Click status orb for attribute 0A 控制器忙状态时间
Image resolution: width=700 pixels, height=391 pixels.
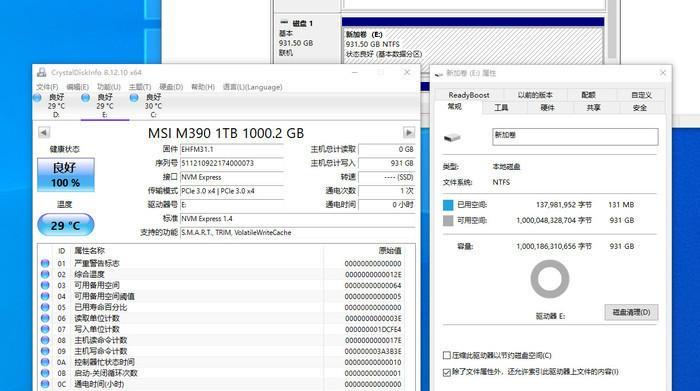[x=45, y=362]
